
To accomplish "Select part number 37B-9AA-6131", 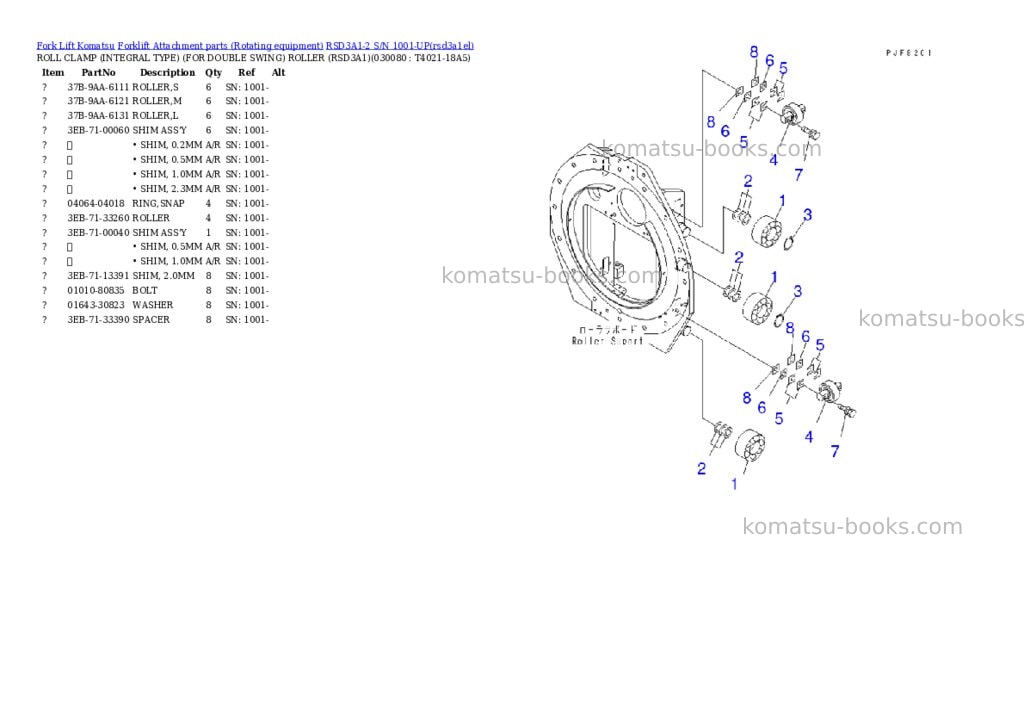I will tap(98, 116).
